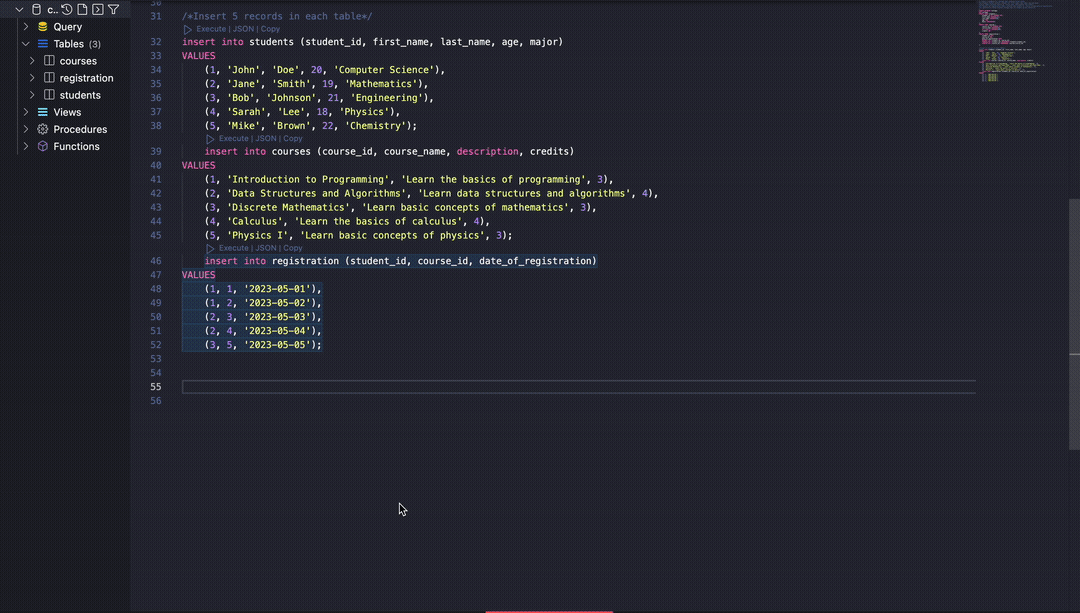Copy the insert into registration statement
This screenshot has height=613, width=1080.
[x=293, y=248]
